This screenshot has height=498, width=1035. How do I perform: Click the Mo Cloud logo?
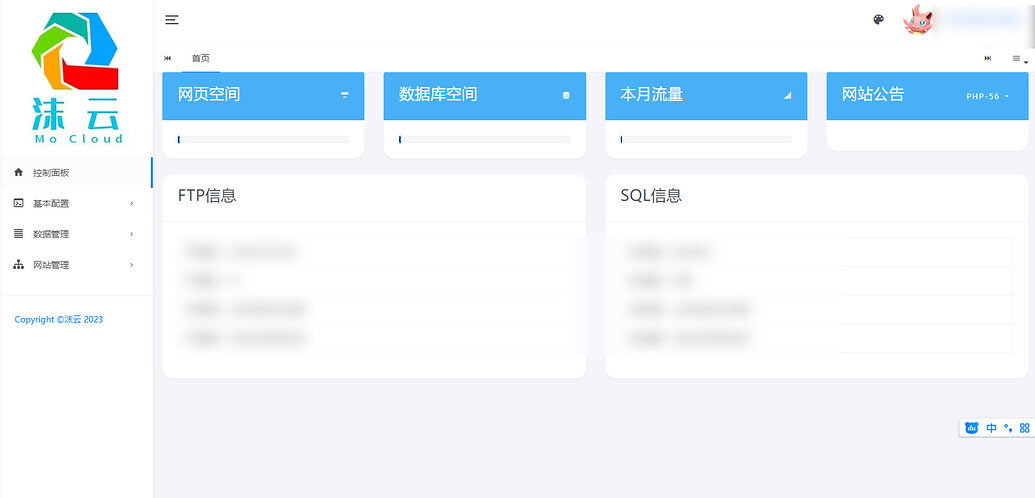click(x=77, y=77)
